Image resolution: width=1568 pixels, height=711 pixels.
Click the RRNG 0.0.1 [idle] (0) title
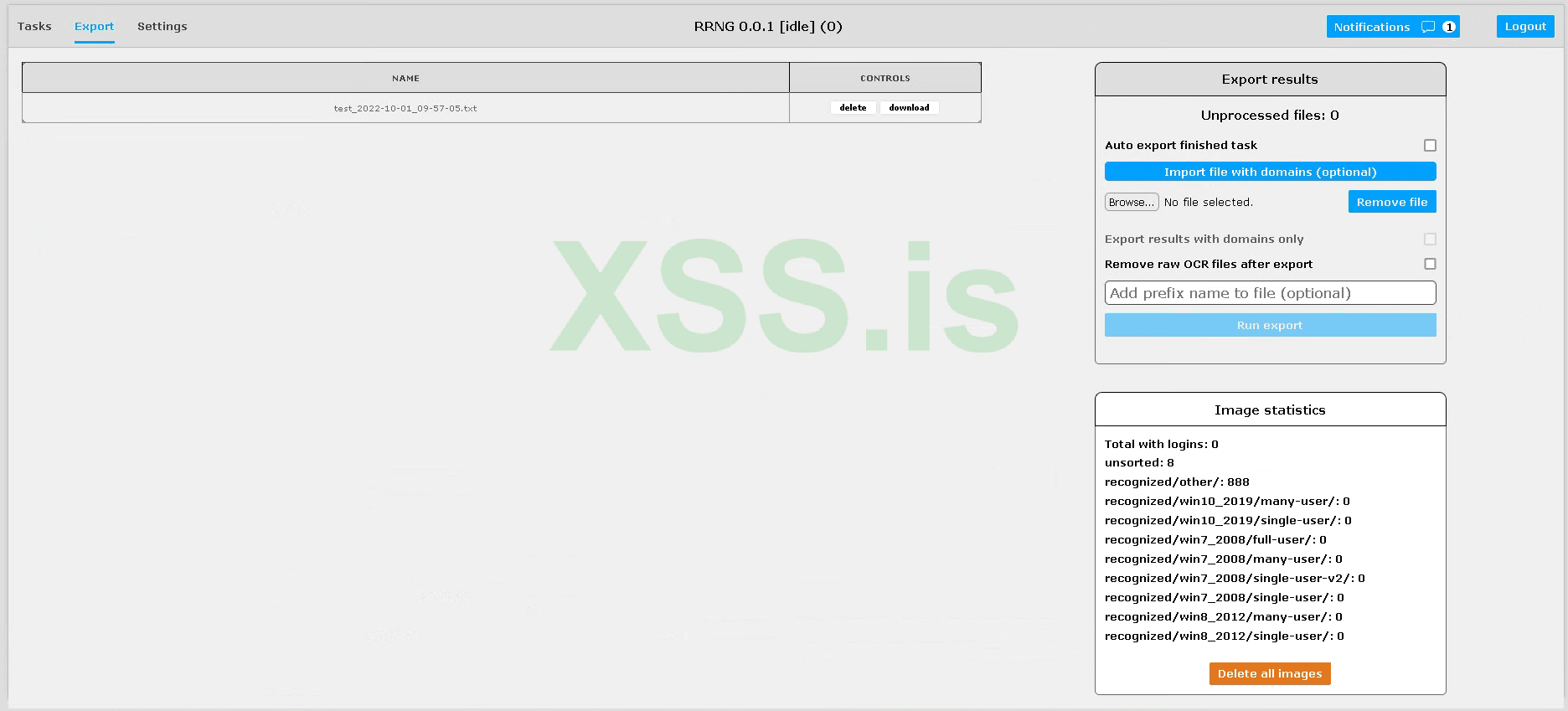pos(768,27)
